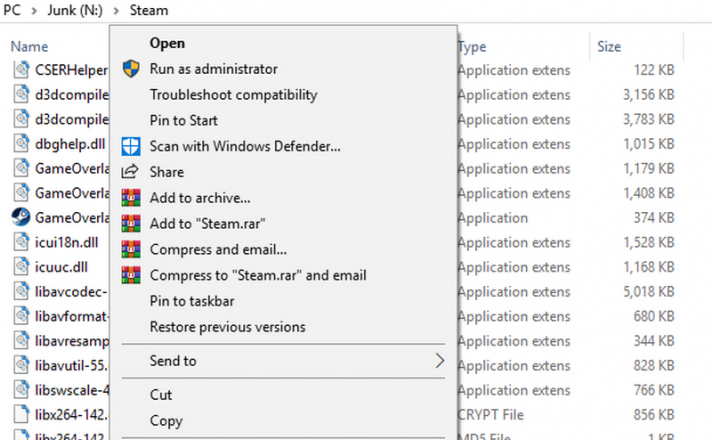Choose Compress and email...
712x440 pixels.
(283, 249)
